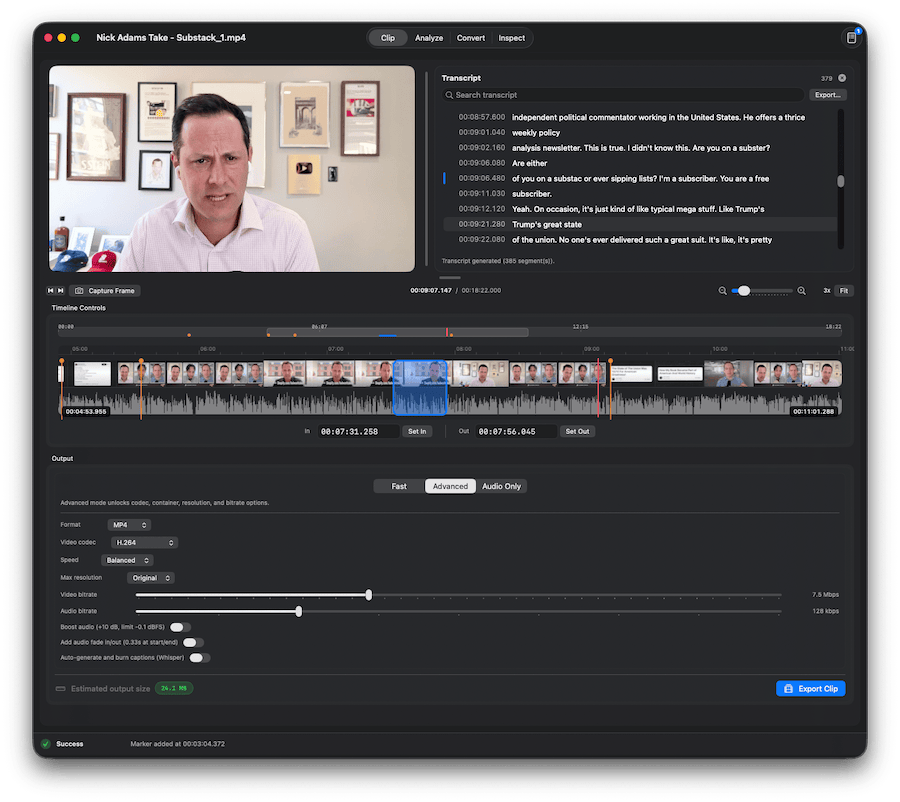Open the Video codec dropdown

tap(145, 542)
